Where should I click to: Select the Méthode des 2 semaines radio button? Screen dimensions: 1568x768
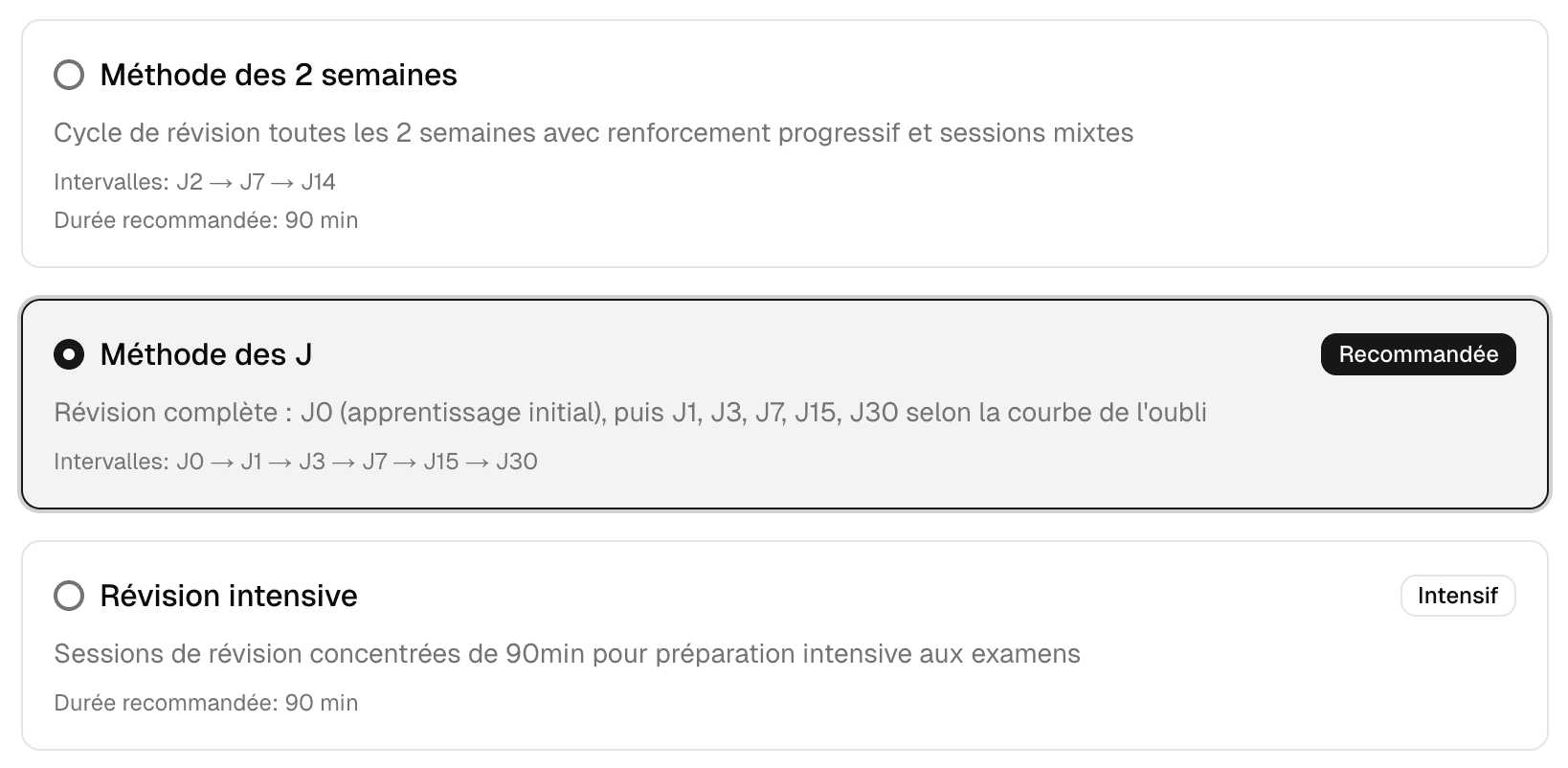[x=69, y=75]
